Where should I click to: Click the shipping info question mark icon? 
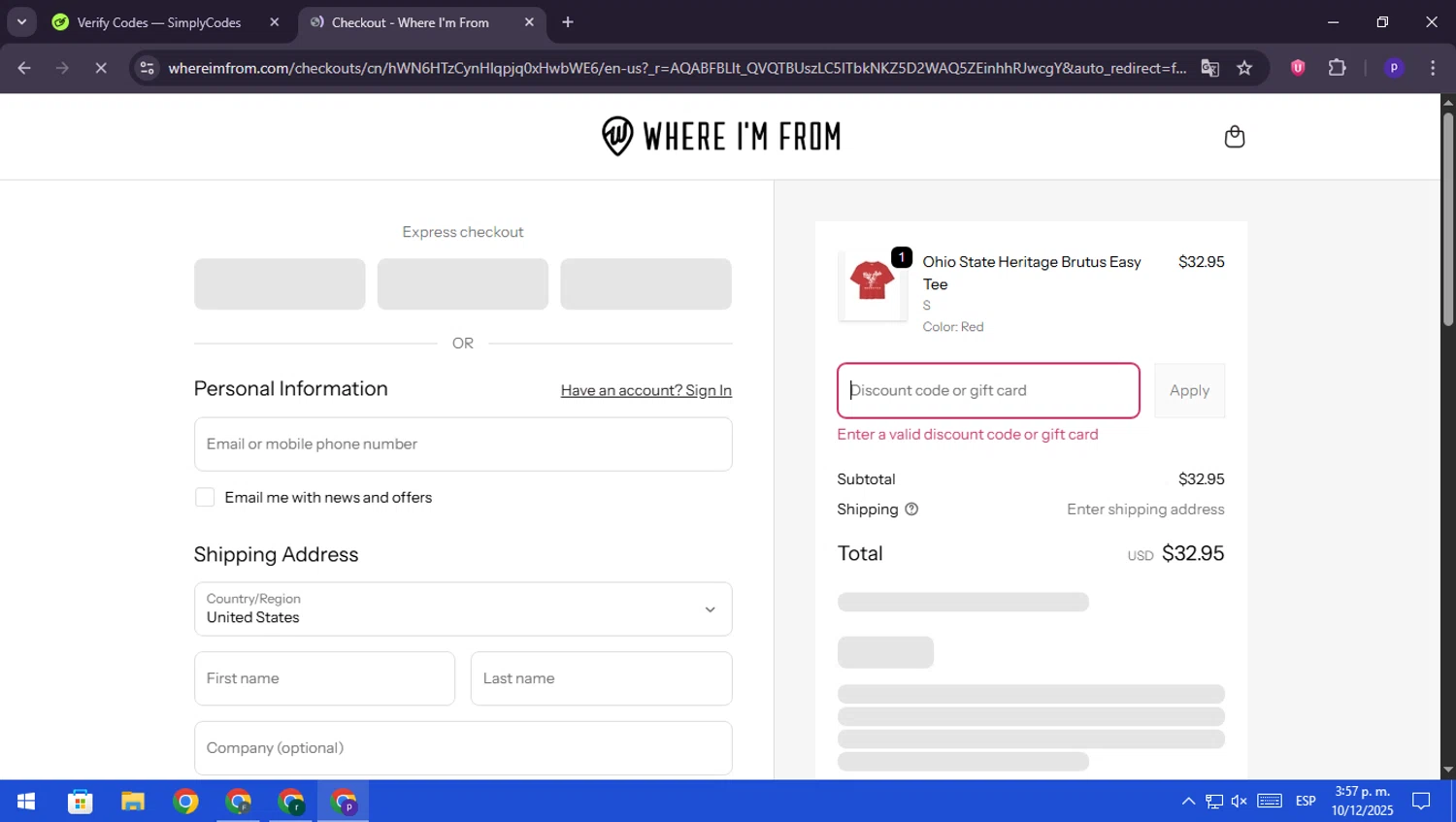[911, 510]
